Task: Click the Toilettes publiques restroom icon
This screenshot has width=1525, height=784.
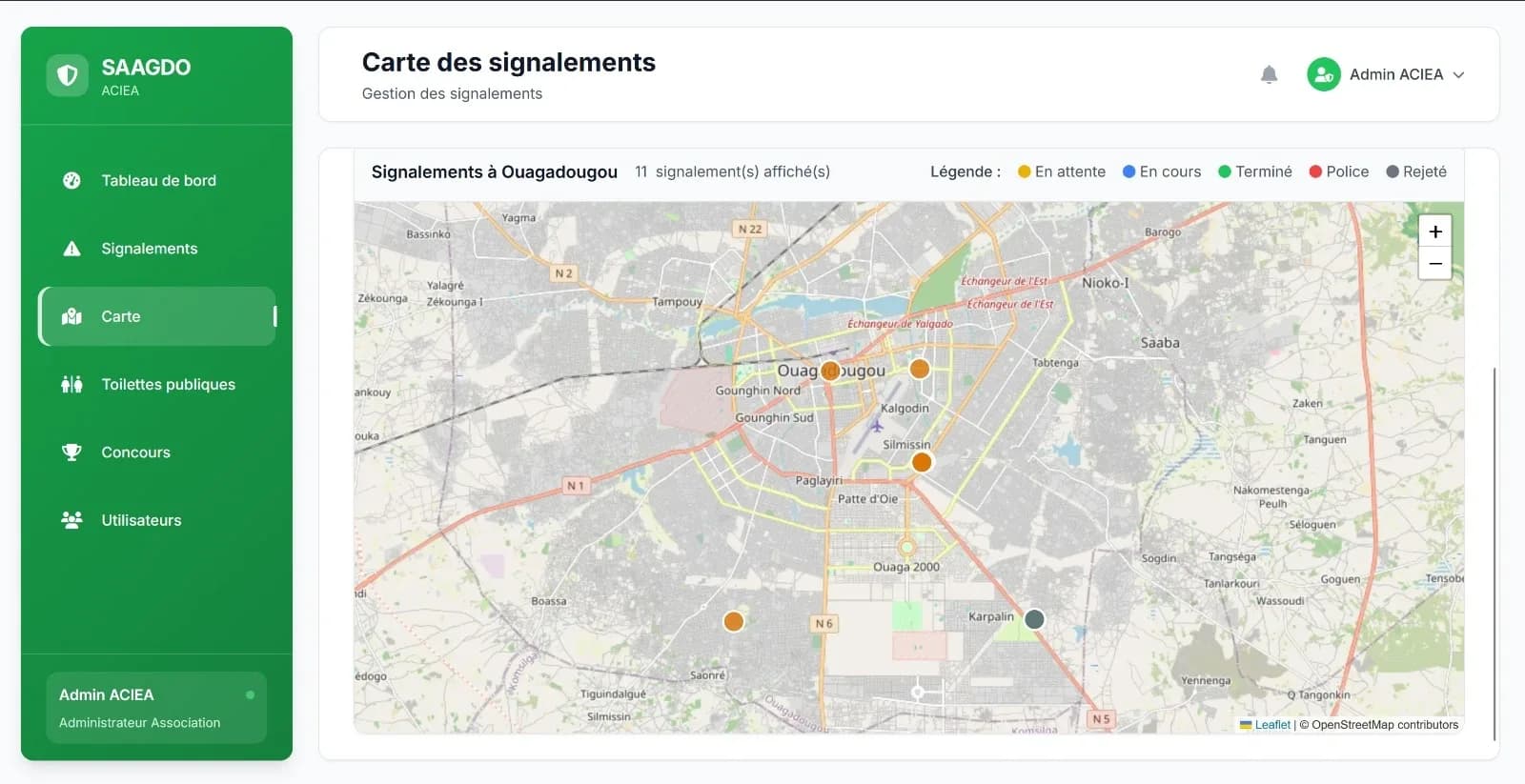Action: 71,384
